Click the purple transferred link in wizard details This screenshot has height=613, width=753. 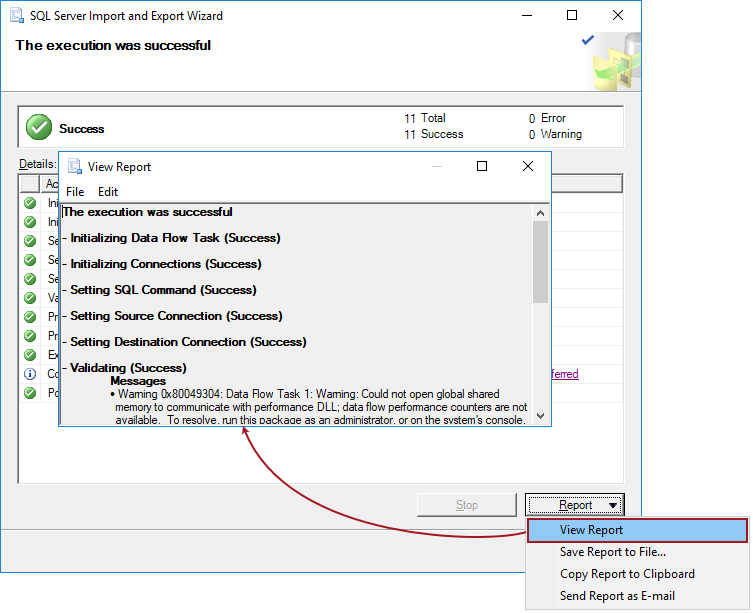pos(565,374)
